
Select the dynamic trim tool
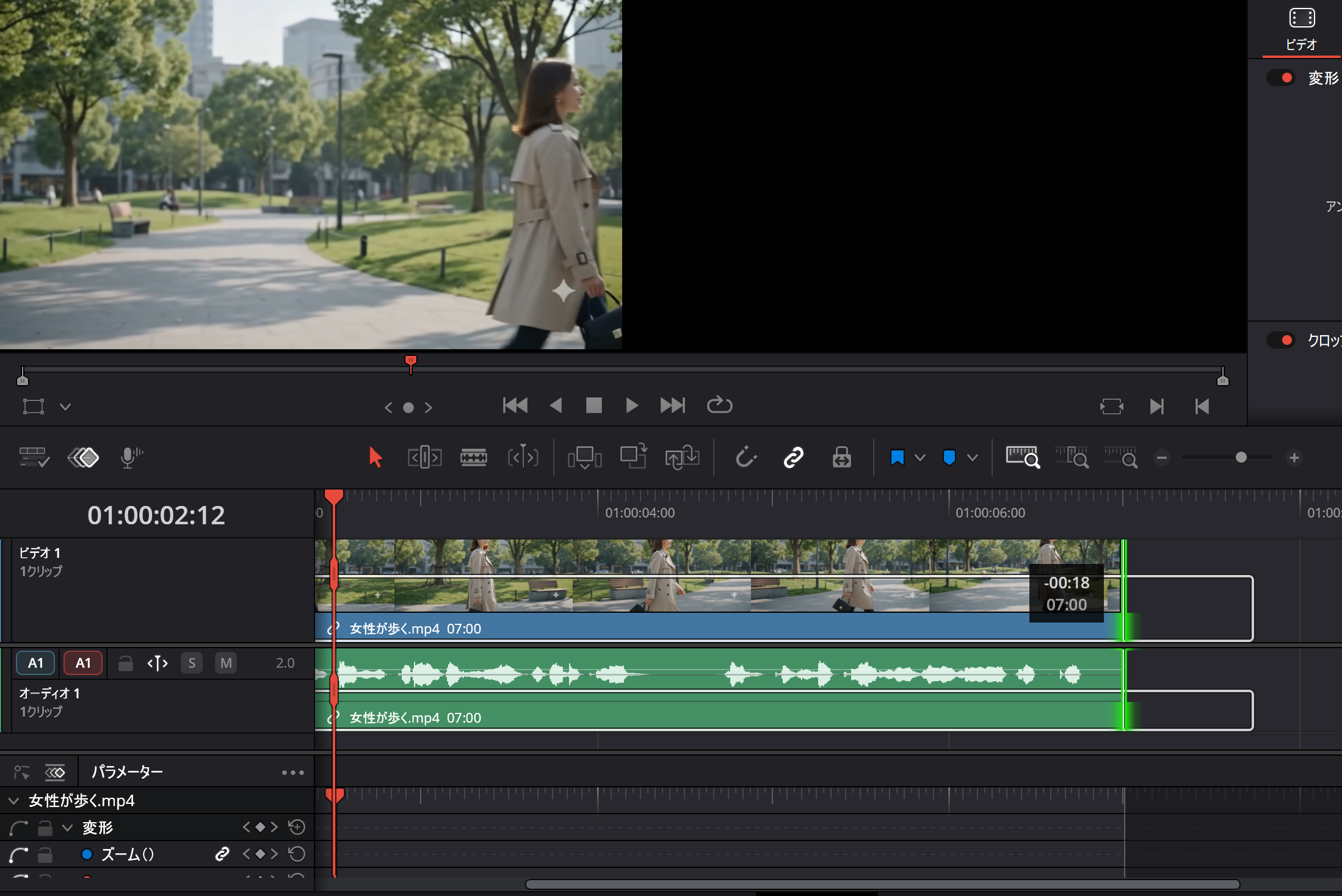[x=523, y=457]
